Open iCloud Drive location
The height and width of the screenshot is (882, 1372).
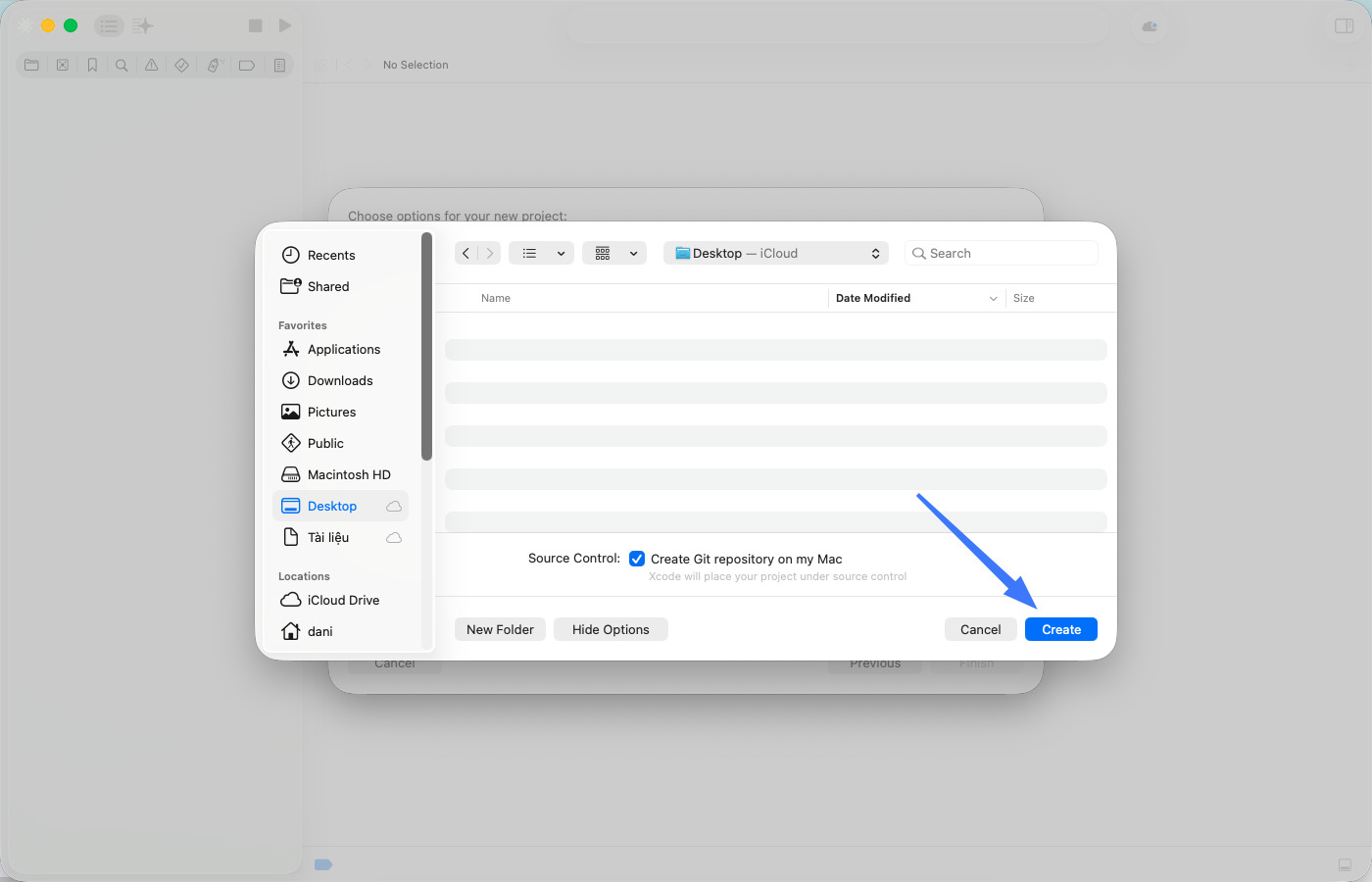point(343,600)
